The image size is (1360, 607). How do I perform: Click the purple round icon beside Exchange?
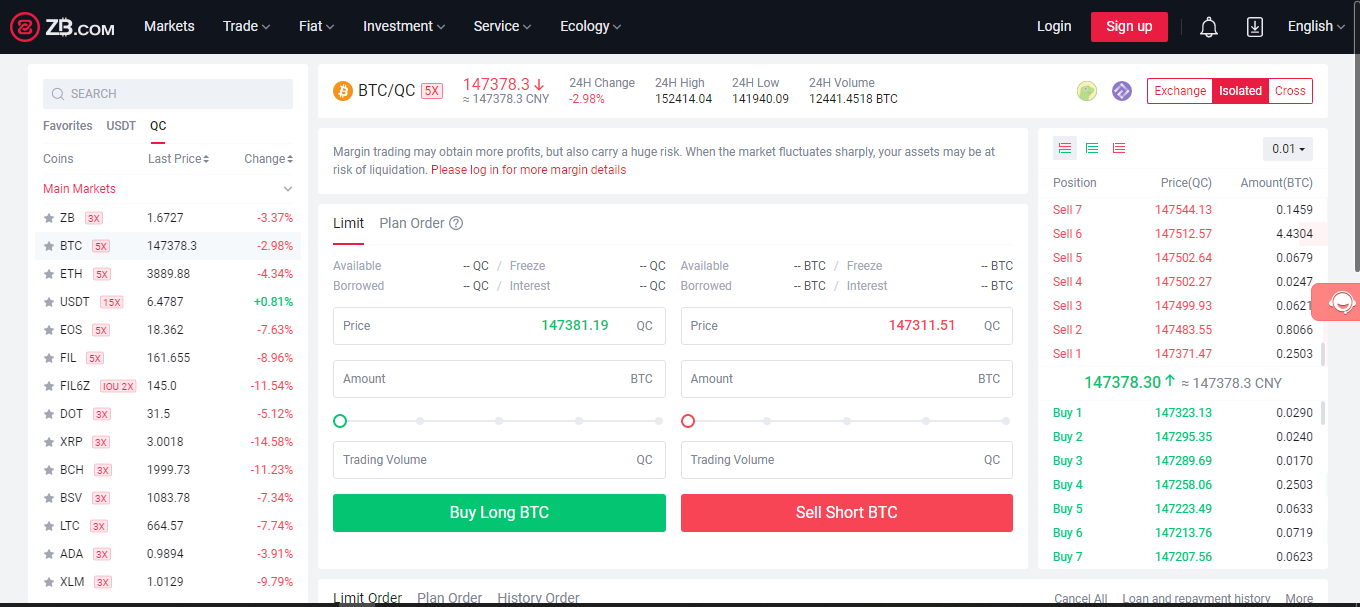pyautogui.click(x=1121, y=91)
